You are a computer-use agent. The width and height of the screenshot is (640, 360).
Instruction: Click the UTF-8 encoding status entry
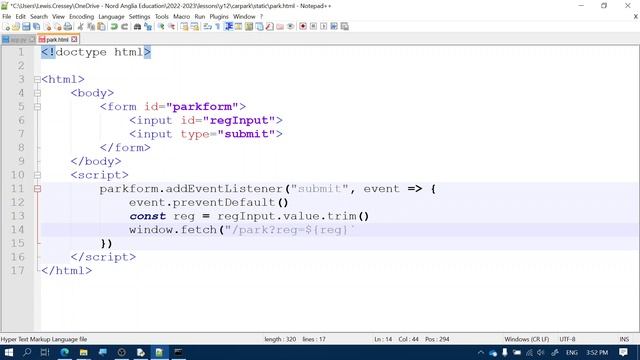coord(567,339)
